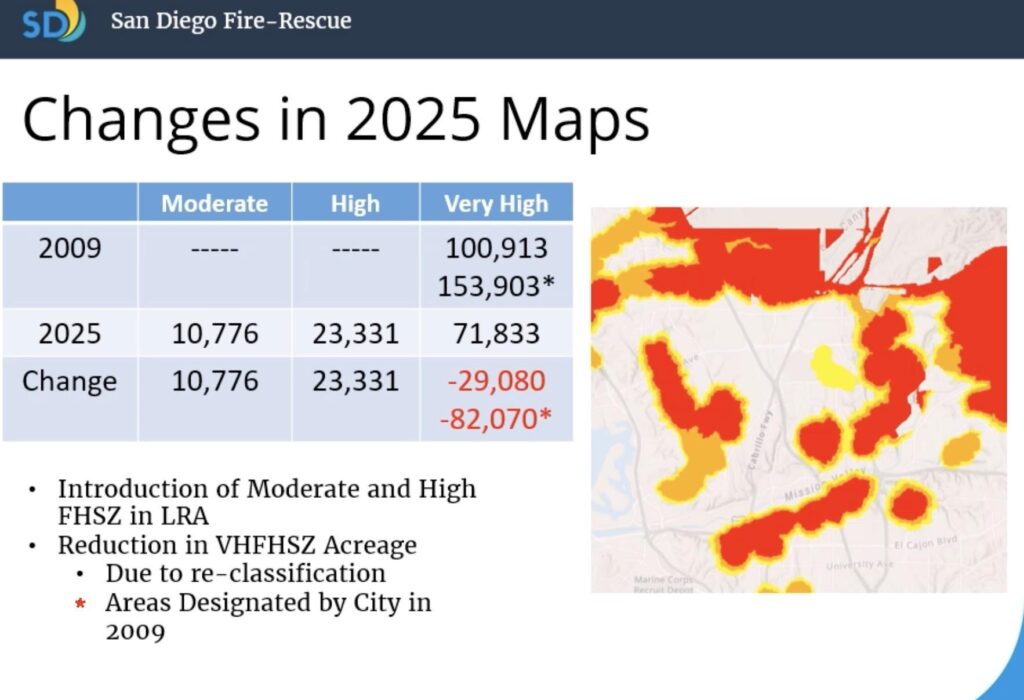Select the "Changes in 2025 Maps" slide title
Screen dimensions: 1024x700
pos(336,119)
